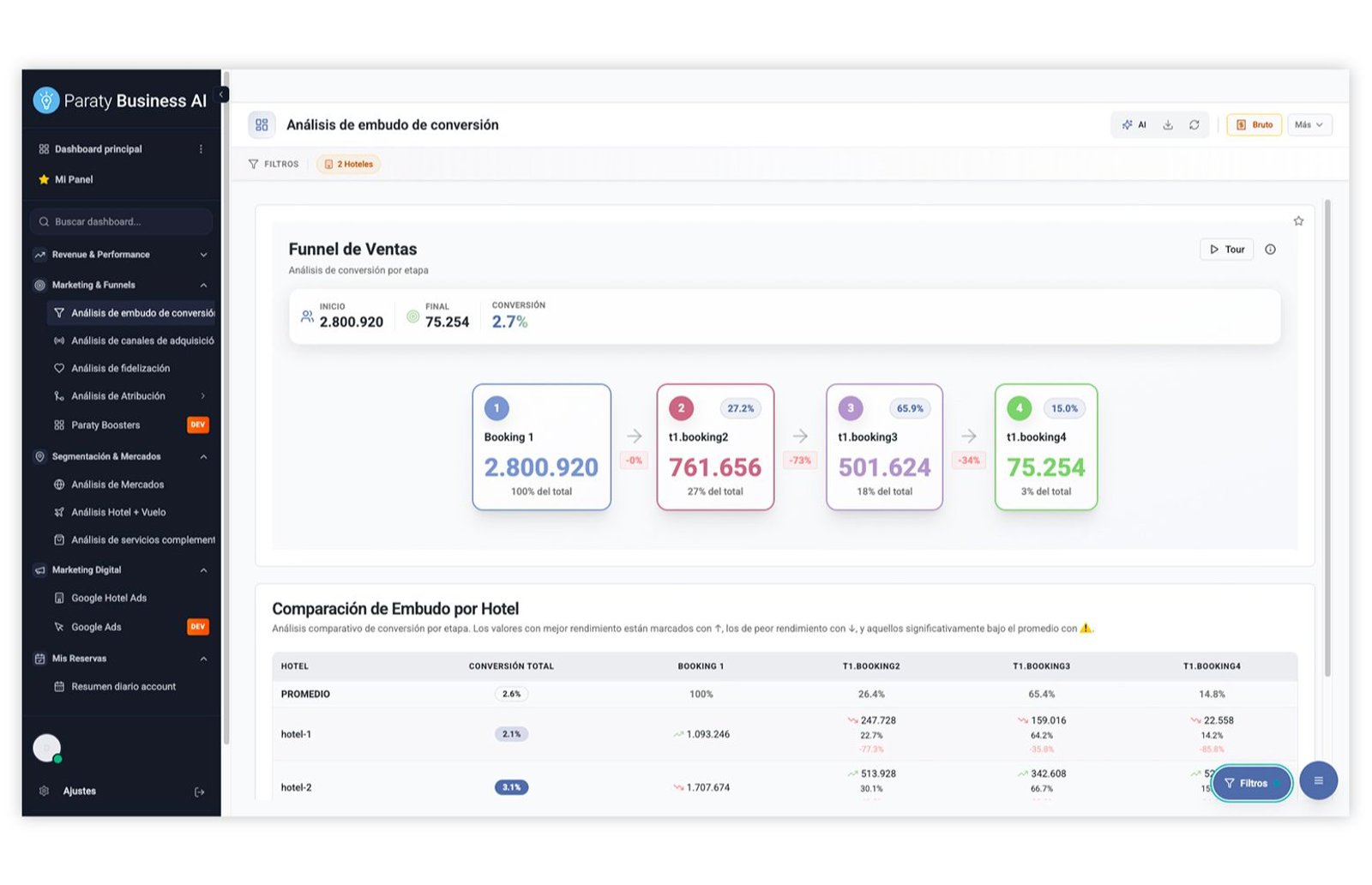Favorite the Funnel de Ventas card with star
1372x885 pixels.
click(x=1298, y=221)
